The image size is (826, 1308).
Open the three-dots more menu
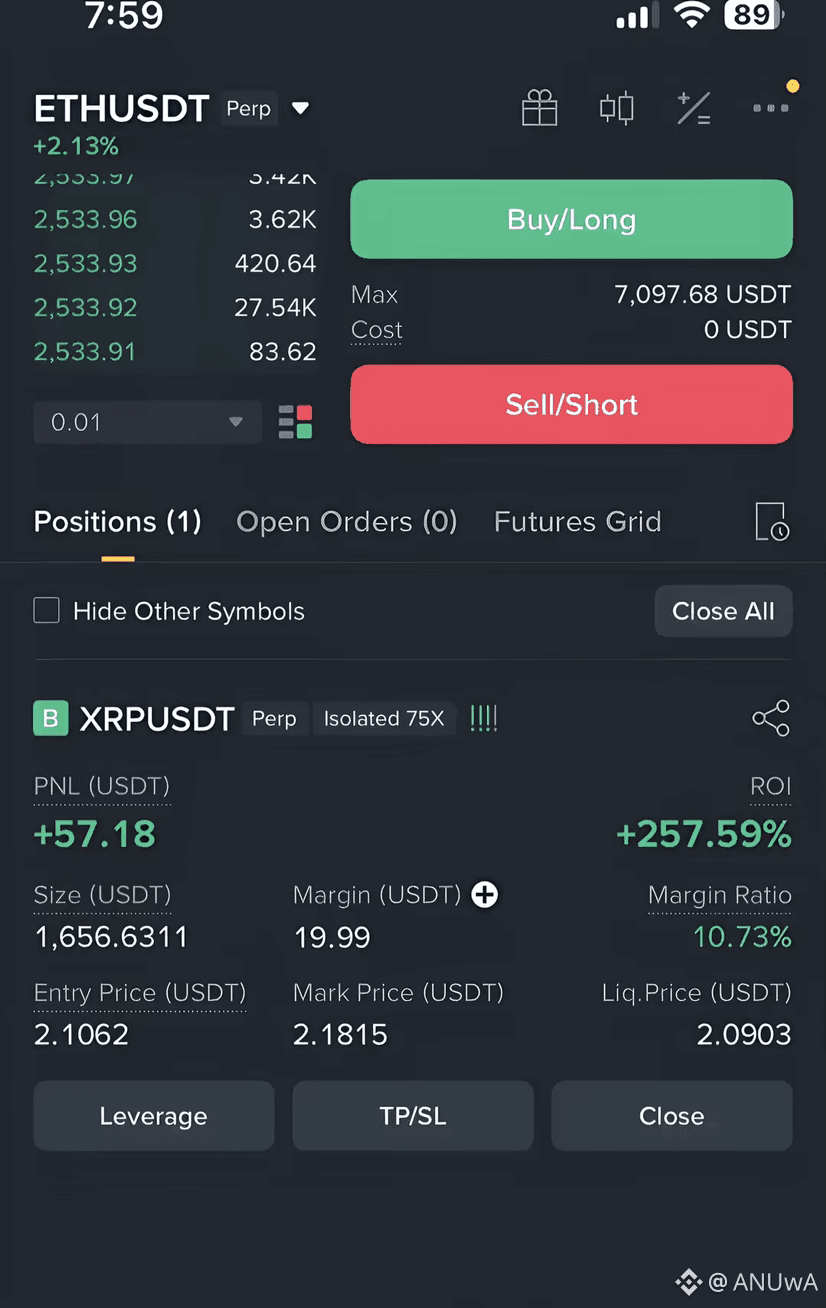[x=771, y=107]
